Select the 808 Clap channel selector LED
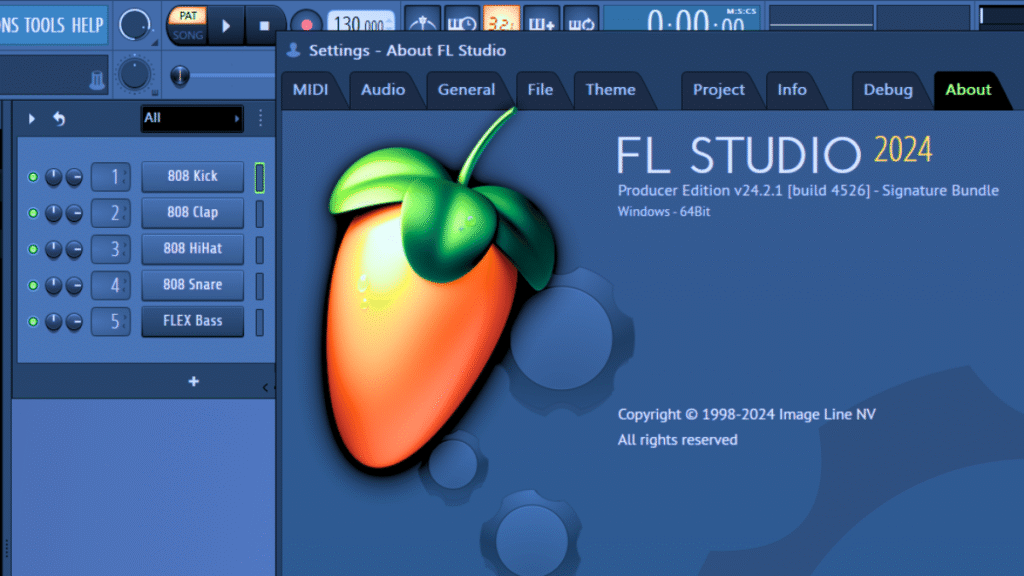The image size is (1024, 576). tap(259, 214)
